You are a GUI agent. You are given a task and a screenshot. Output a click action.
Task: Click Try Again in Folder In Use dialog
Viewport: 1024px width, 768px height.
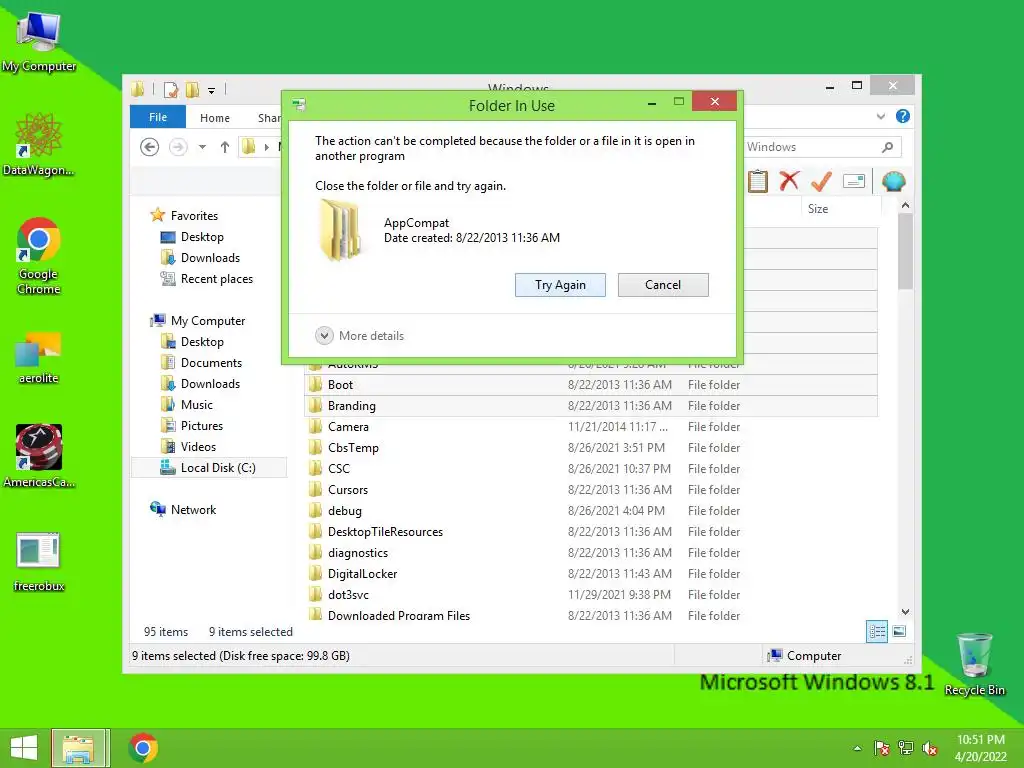click(x=560, y=285)
